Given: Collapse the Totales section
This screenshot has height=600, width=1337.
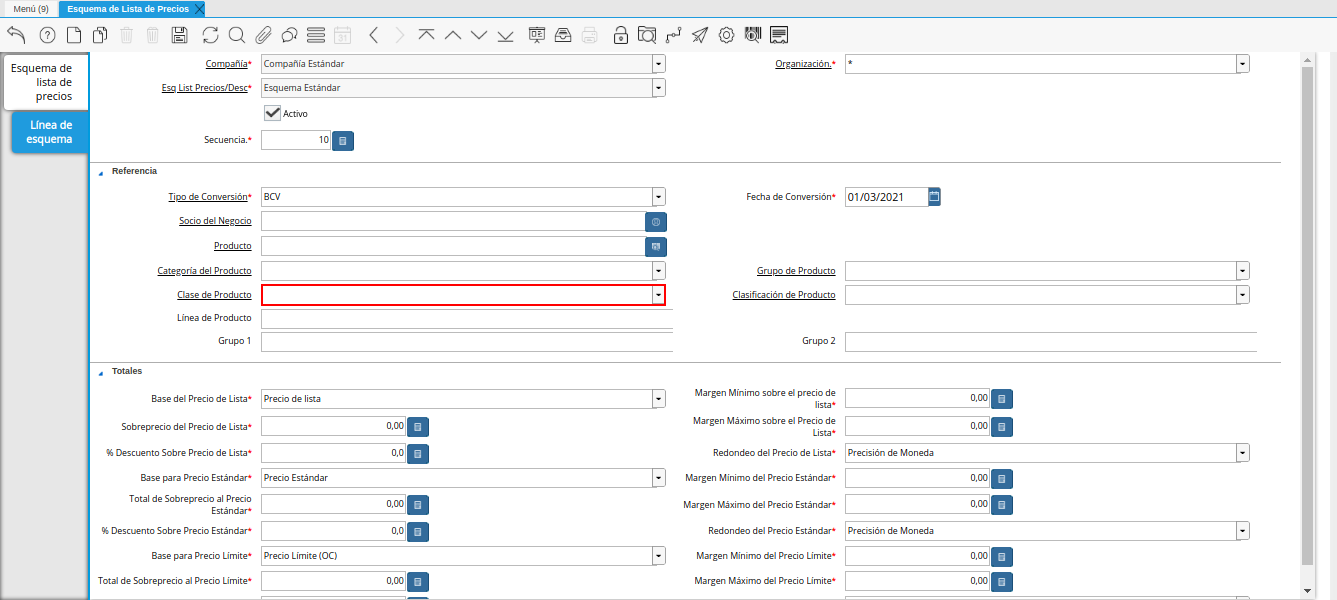Looking at the screenshot, I should coord(100,372).
